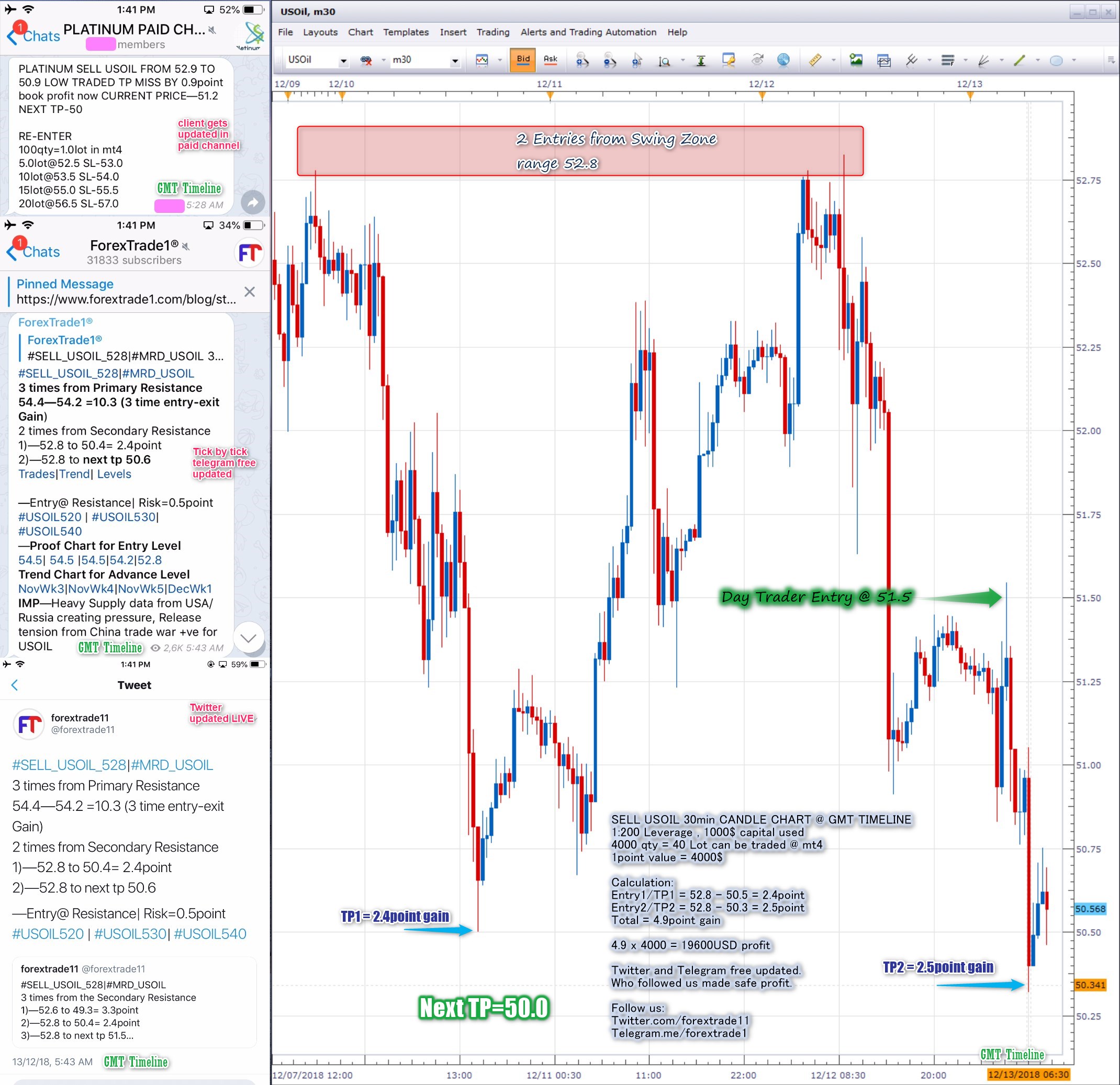Open the Insert menu
Viewport: 1120px width, 1085px height.
(x=453, y=32)
